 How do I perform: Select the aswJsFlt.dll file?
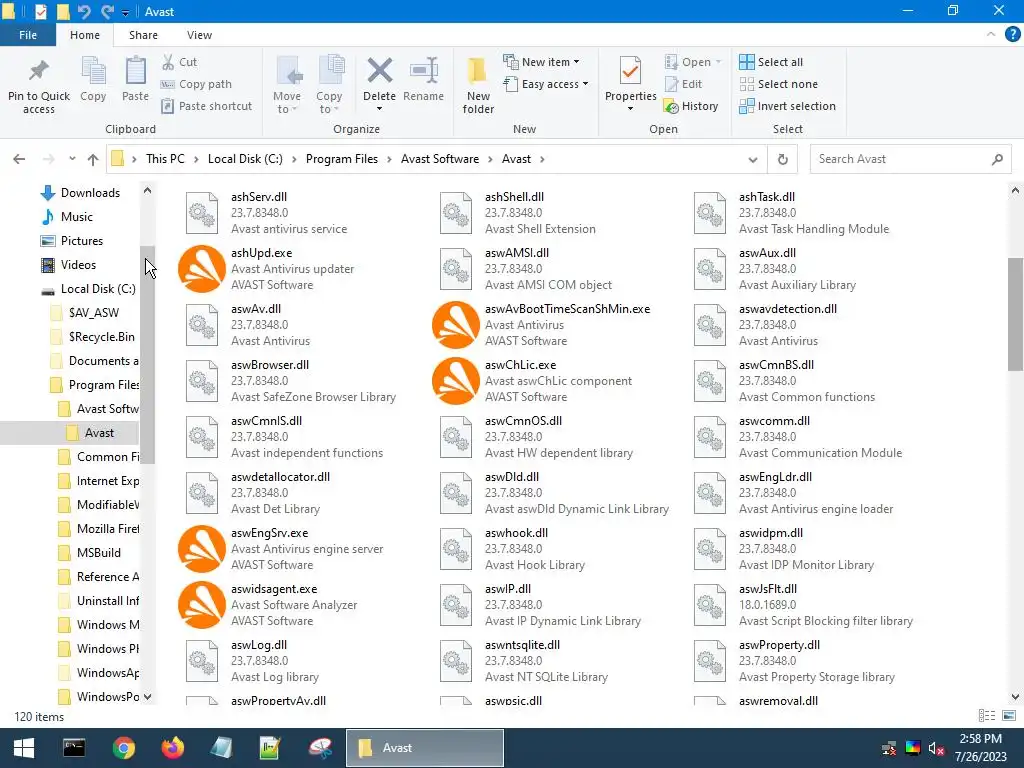click(x=805, y=605)
